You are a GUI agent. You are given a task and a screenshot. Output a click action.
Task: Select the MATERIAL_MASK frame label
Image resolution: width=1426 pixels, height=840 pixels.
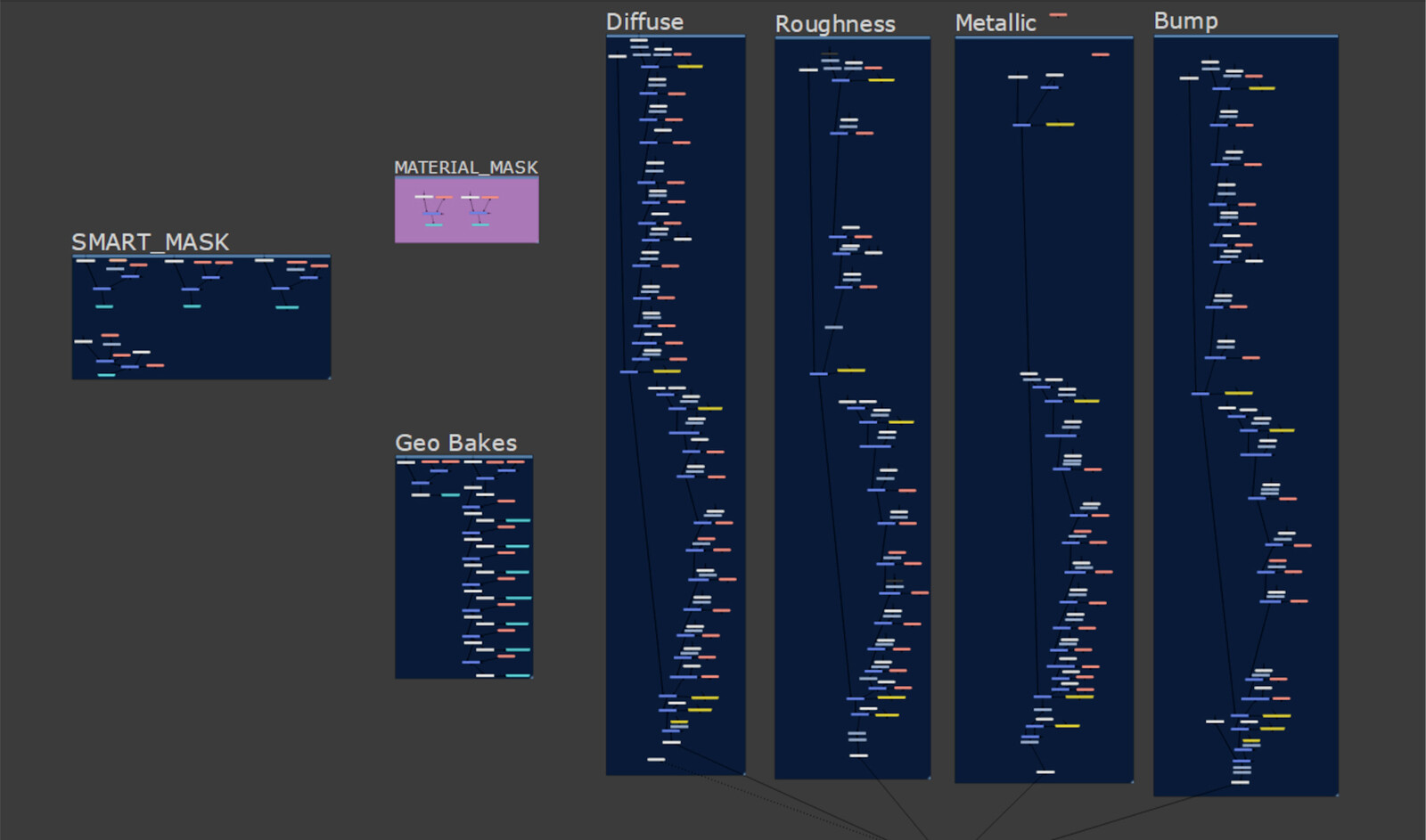pyautogui.click(x=466, y=167)
